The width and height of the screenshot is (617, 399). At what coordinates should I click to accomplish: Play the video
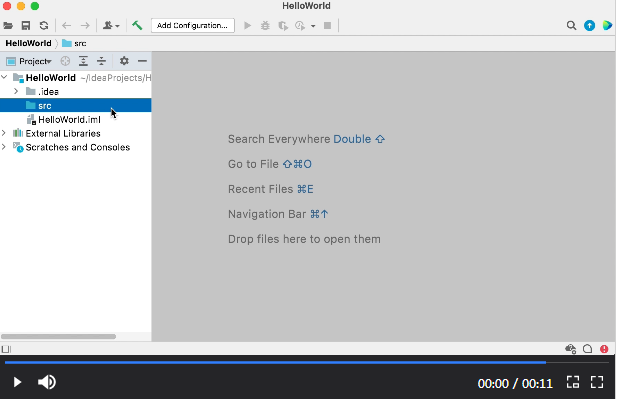point(17,382)
